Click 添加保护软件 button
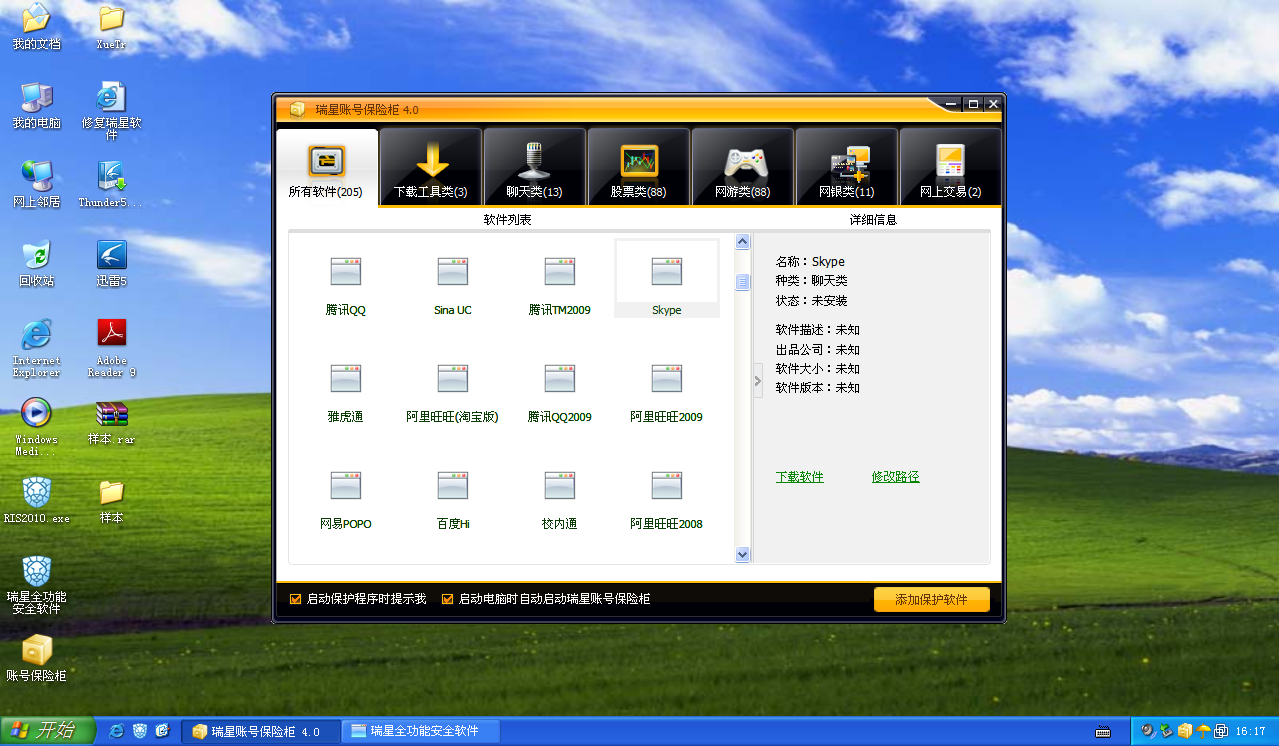This screenshot has width=1279, height=746. [x=931, y=600]
